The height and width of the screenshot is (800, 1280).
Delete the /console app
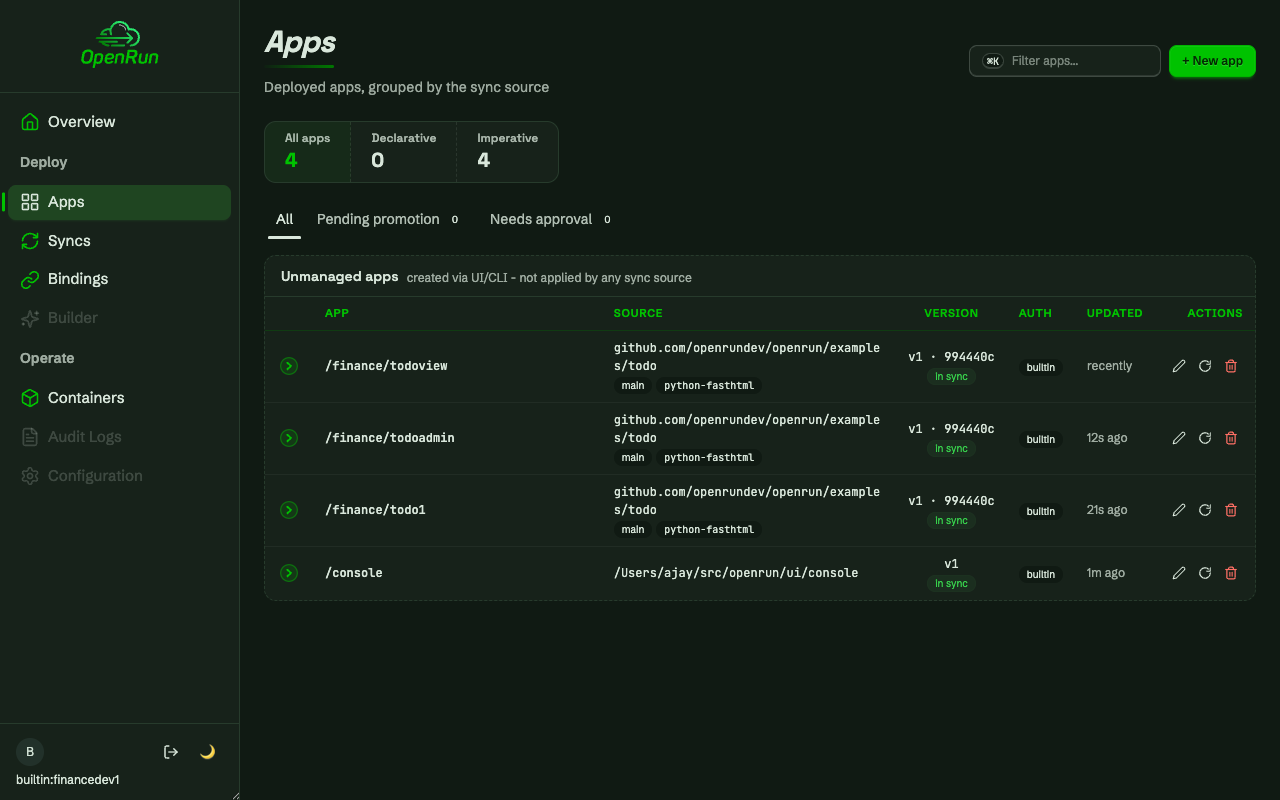(x=1231, y=573)
